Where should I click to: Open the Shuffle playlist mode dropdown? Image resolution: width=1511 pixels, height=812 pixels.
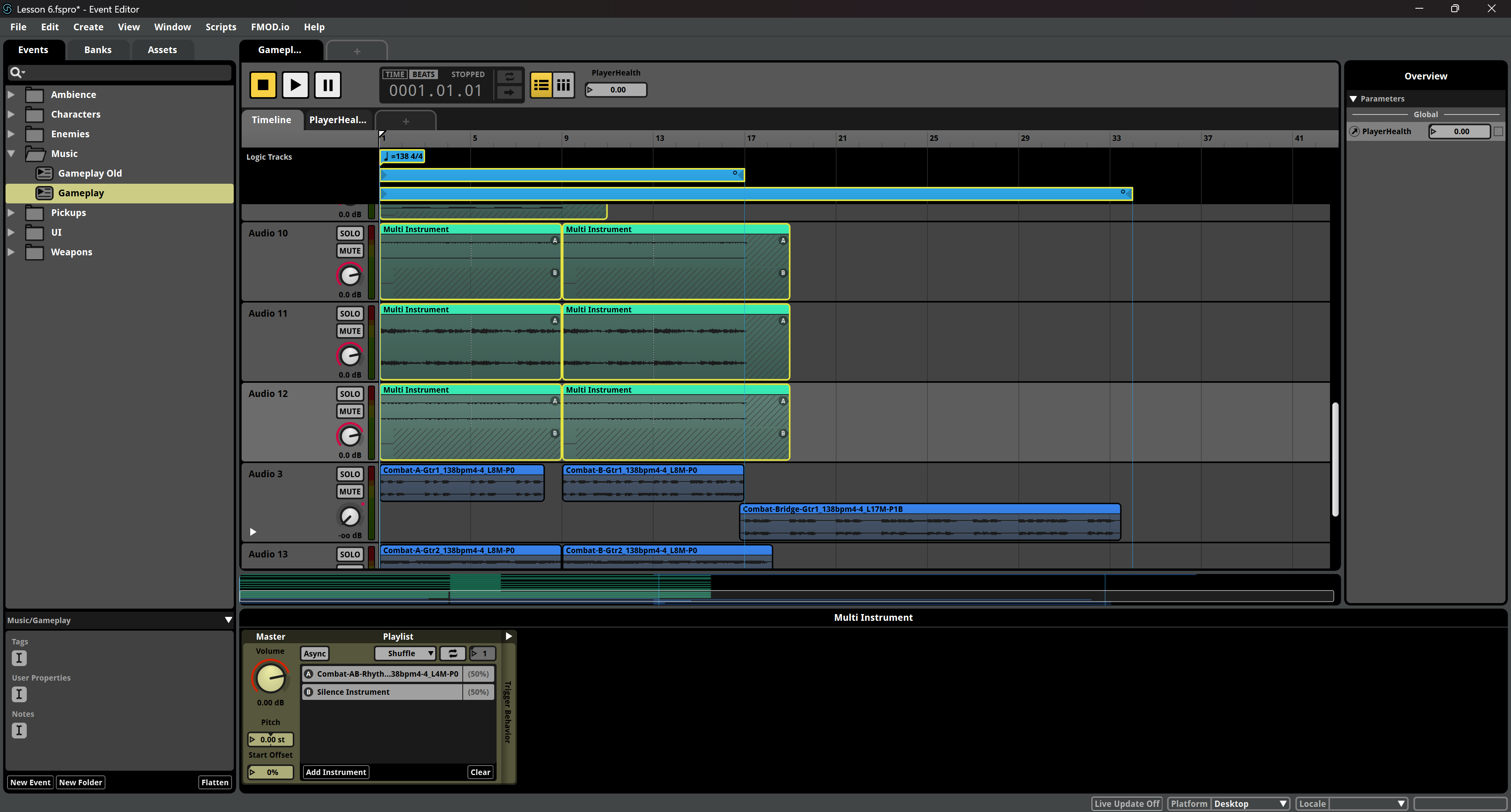[405, 653]
